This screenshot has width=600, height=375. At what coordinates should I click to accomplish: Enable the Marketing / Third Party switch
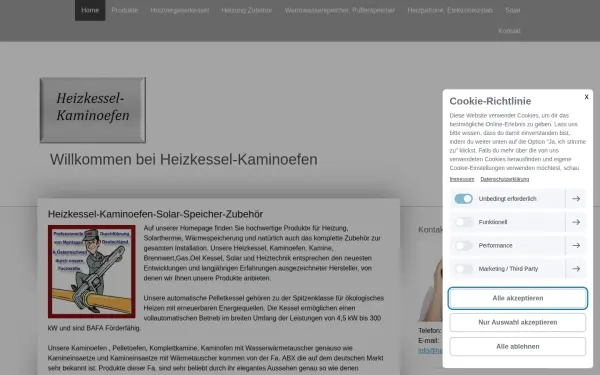(x=463, y=269)
